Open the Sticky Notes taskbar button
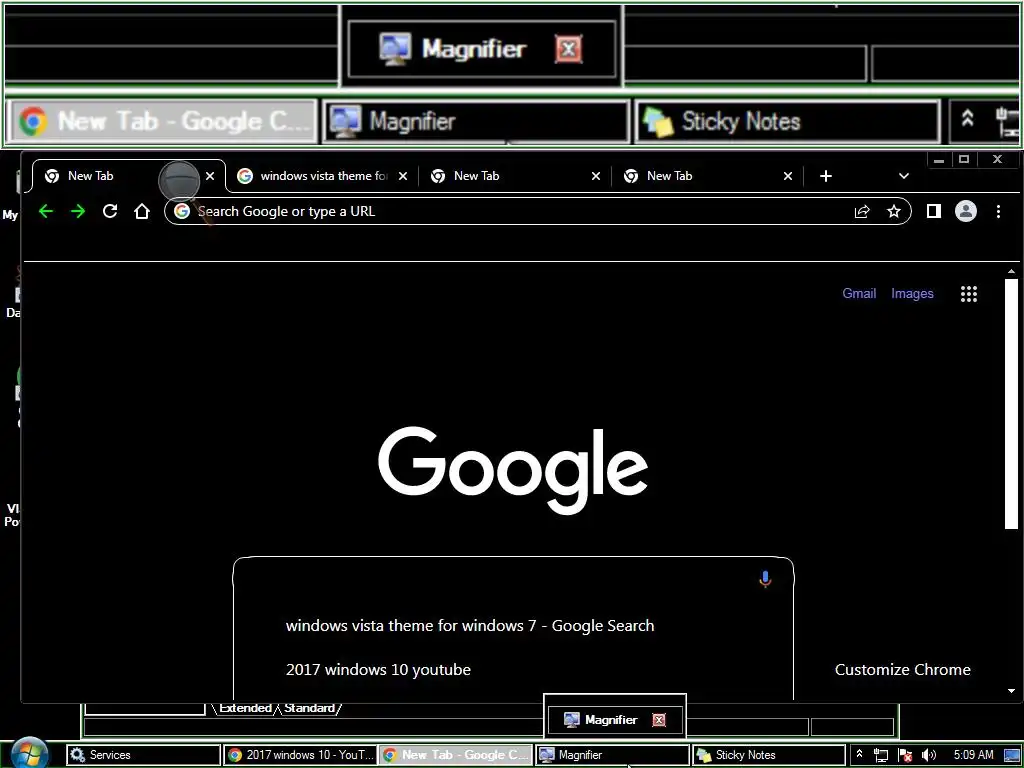Viewport: 1024px width, 768px height. pyautogui.click(x=769, y=755)
